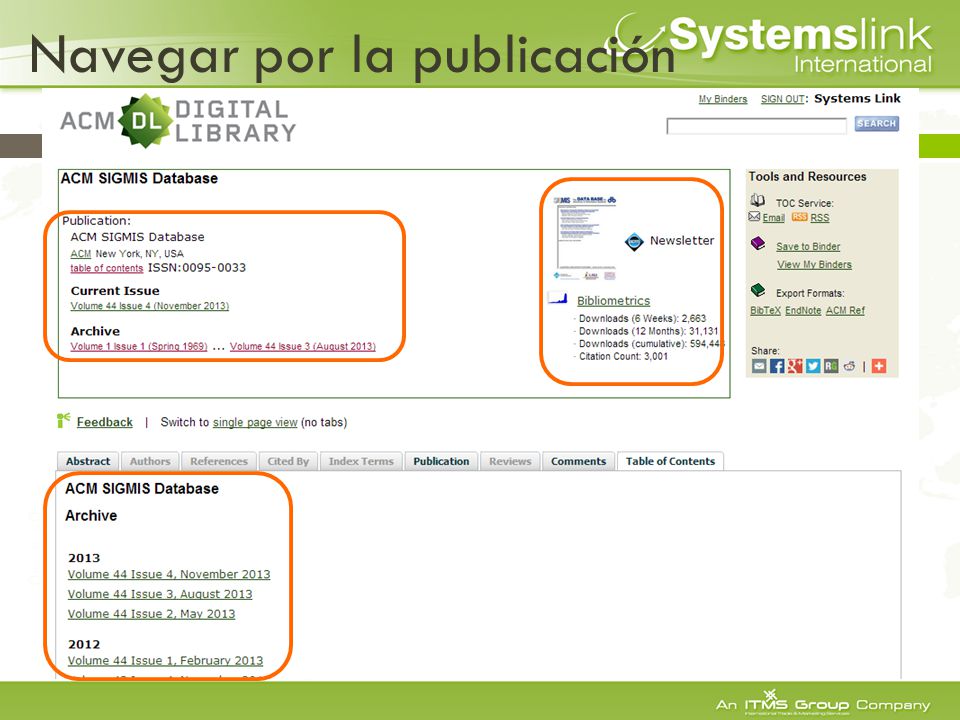Export citation as BibTeX
The width and height of the screenshot is (960, 720).
[765, 310]
